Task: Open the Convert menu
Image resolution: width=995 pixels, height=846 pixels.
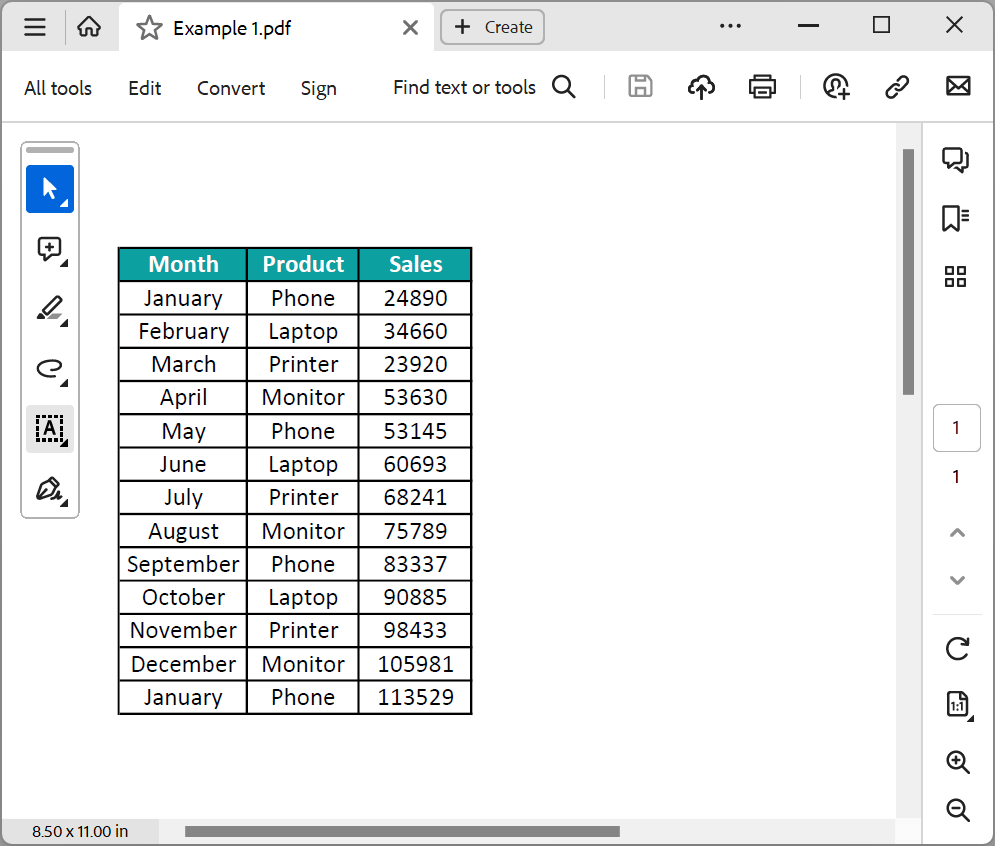Action: (230, 88)
